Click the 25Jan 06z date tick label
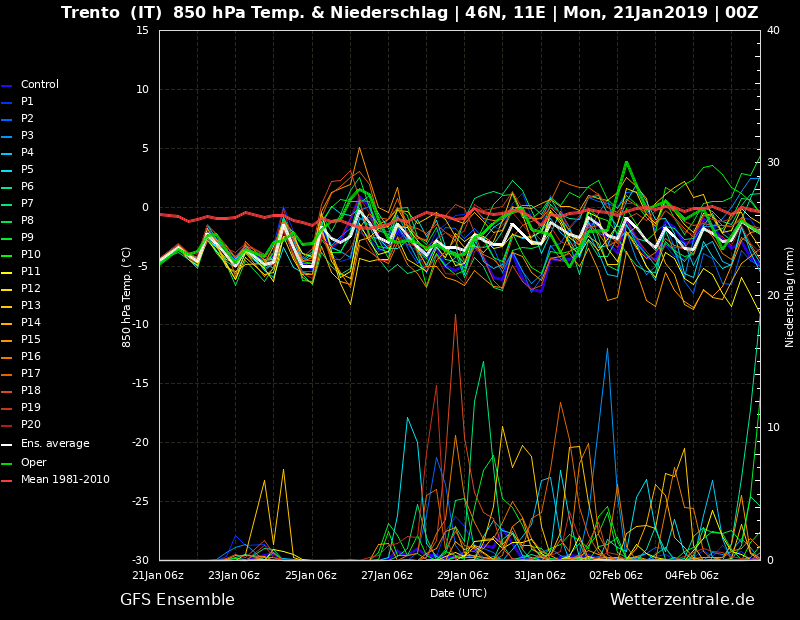Image resolution: width=800 pixels, height=620 pixels. 311,576
